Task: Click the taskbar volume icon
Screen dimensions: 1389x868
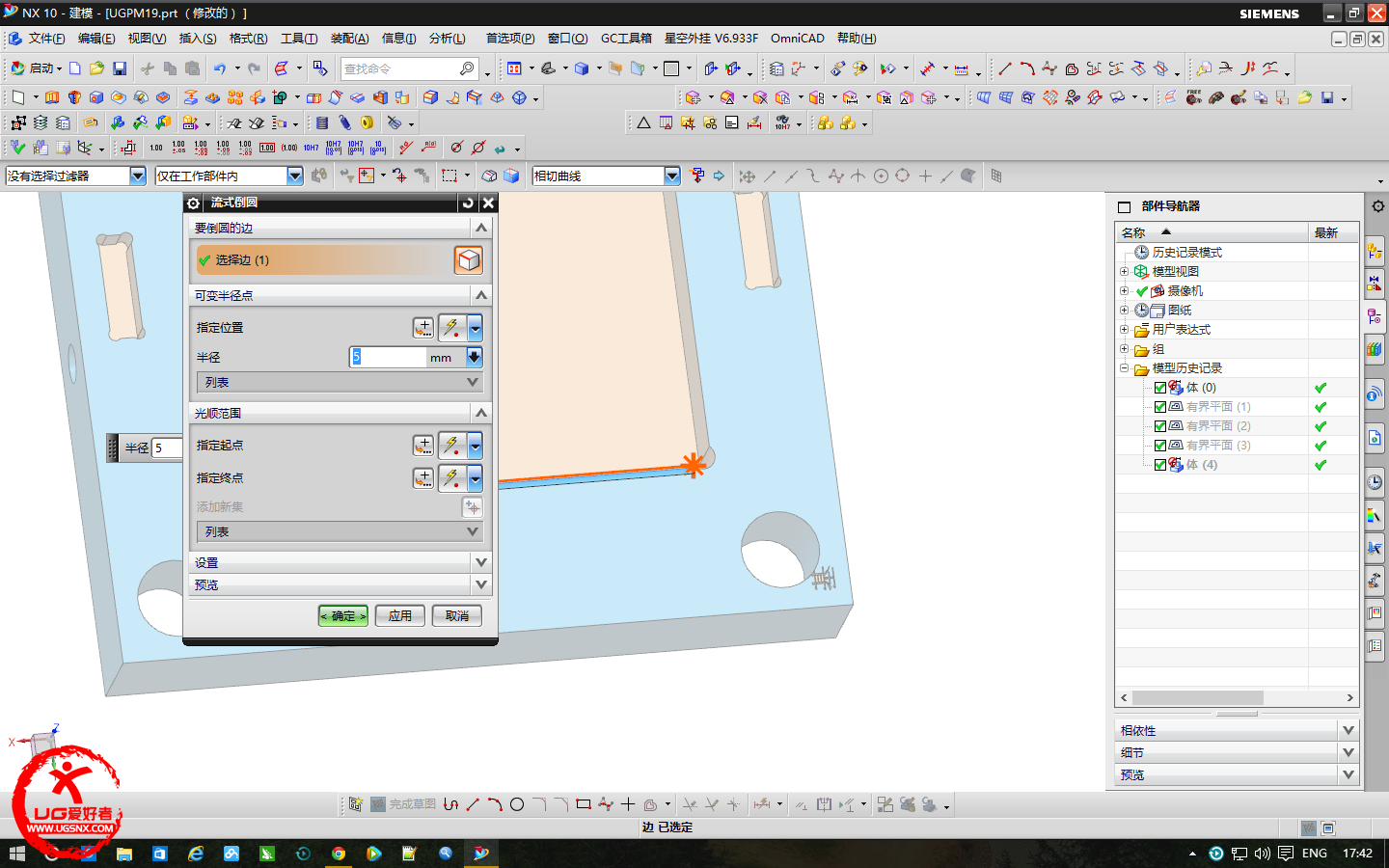Action: click(x=1263, y=854)
